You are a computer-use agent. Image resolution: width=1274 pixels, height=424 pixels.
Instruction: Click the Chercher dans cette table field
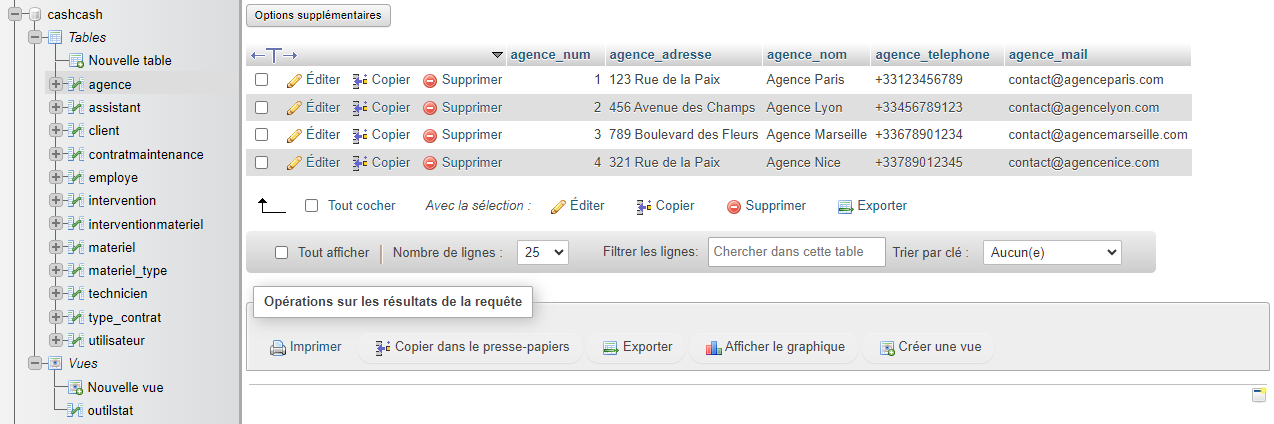pos(797,252)
